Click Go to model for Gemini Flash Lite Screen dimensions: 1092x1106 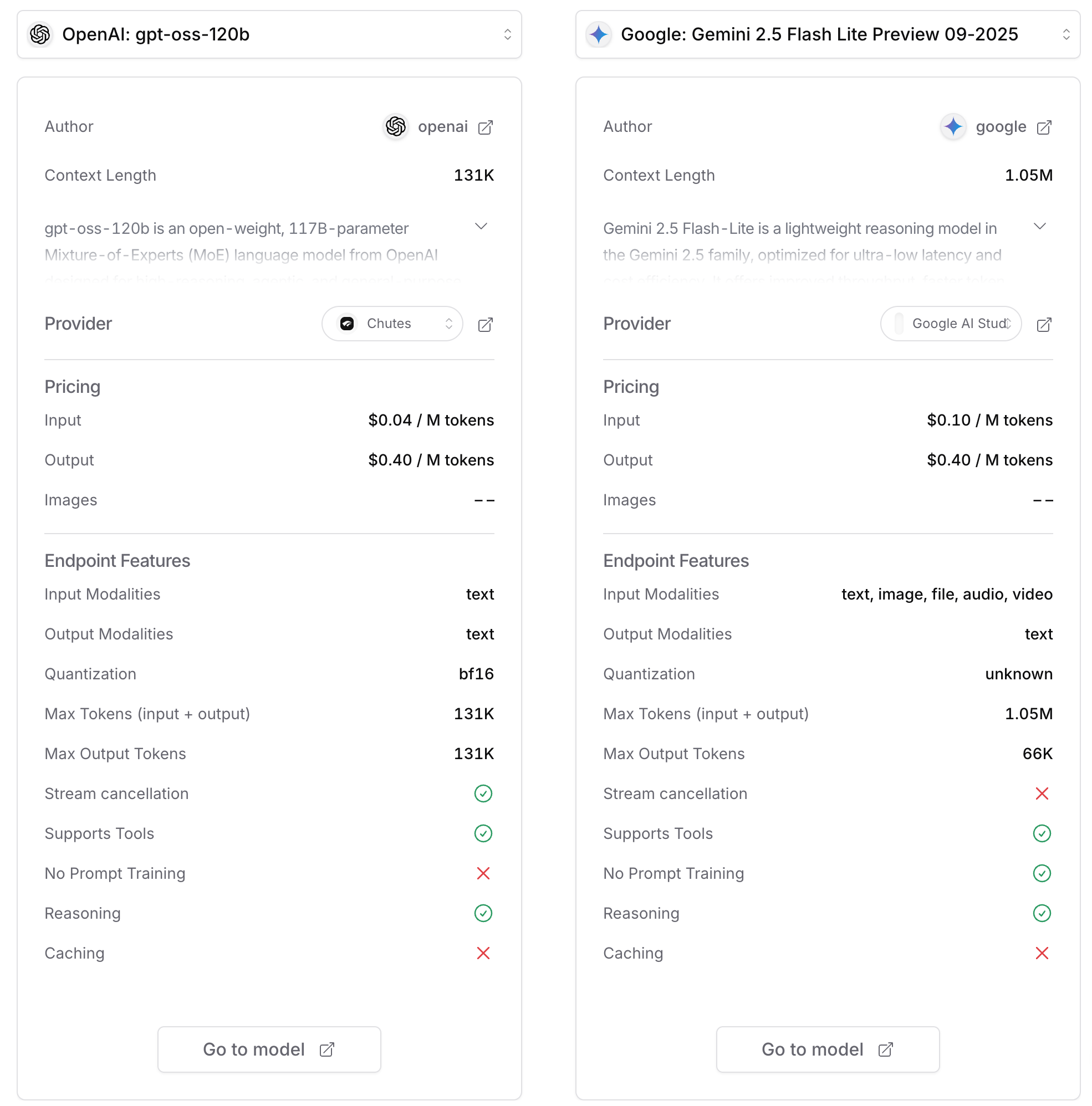828,1049
